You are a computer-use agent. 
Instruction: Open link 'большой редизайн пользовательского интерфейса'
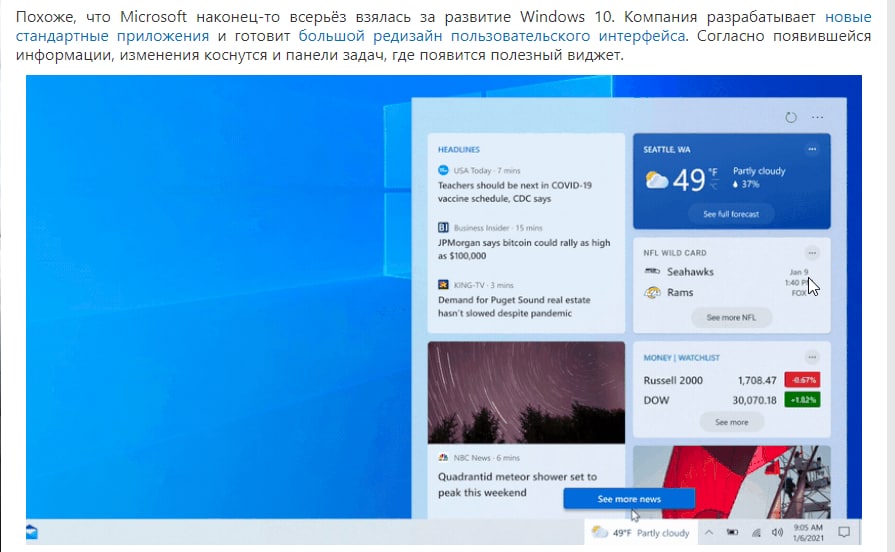491,36
